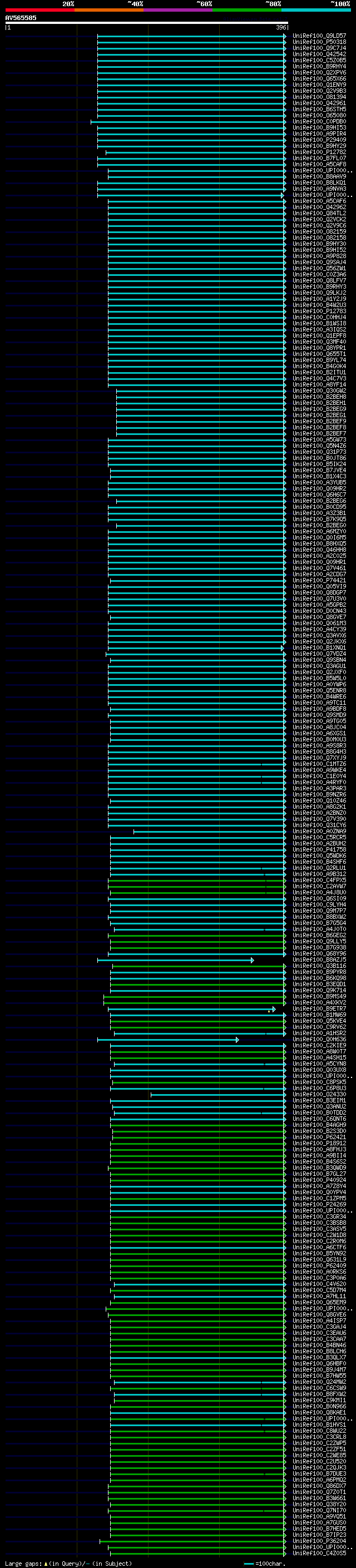The image size is (356, 1568).
Task: Select the hit label UniRef100_P50318
Action: click(319, 42)
